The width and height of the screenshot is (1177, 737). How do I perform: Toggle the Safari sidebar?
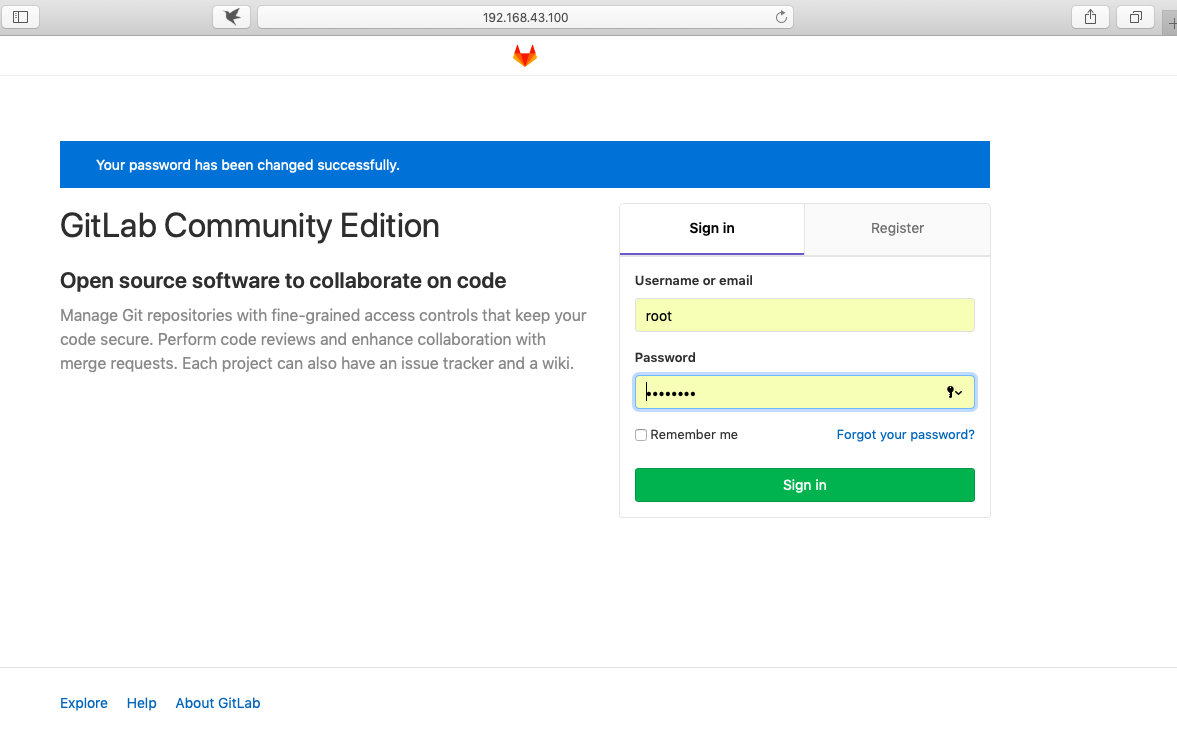click(20, 16)
